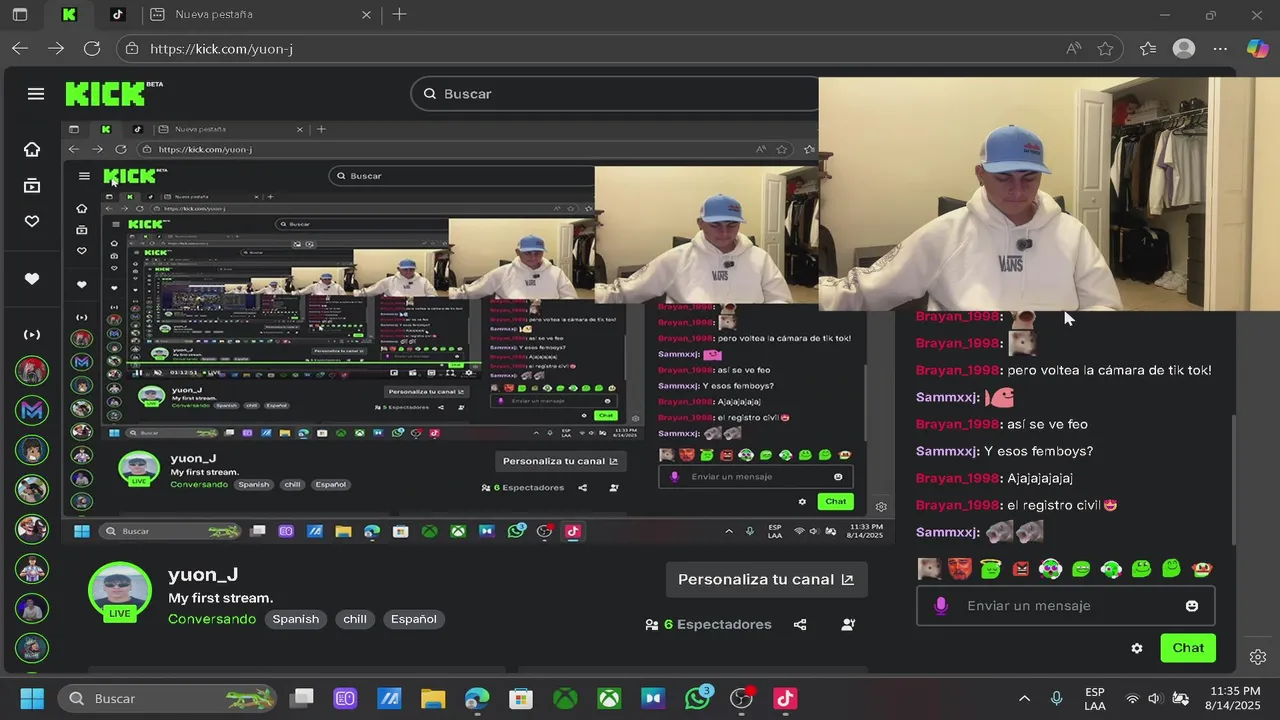Viewport: 1280px width, 720px height.
Task: Go back with the browser back arrow
Action: [x=20, y=48]
